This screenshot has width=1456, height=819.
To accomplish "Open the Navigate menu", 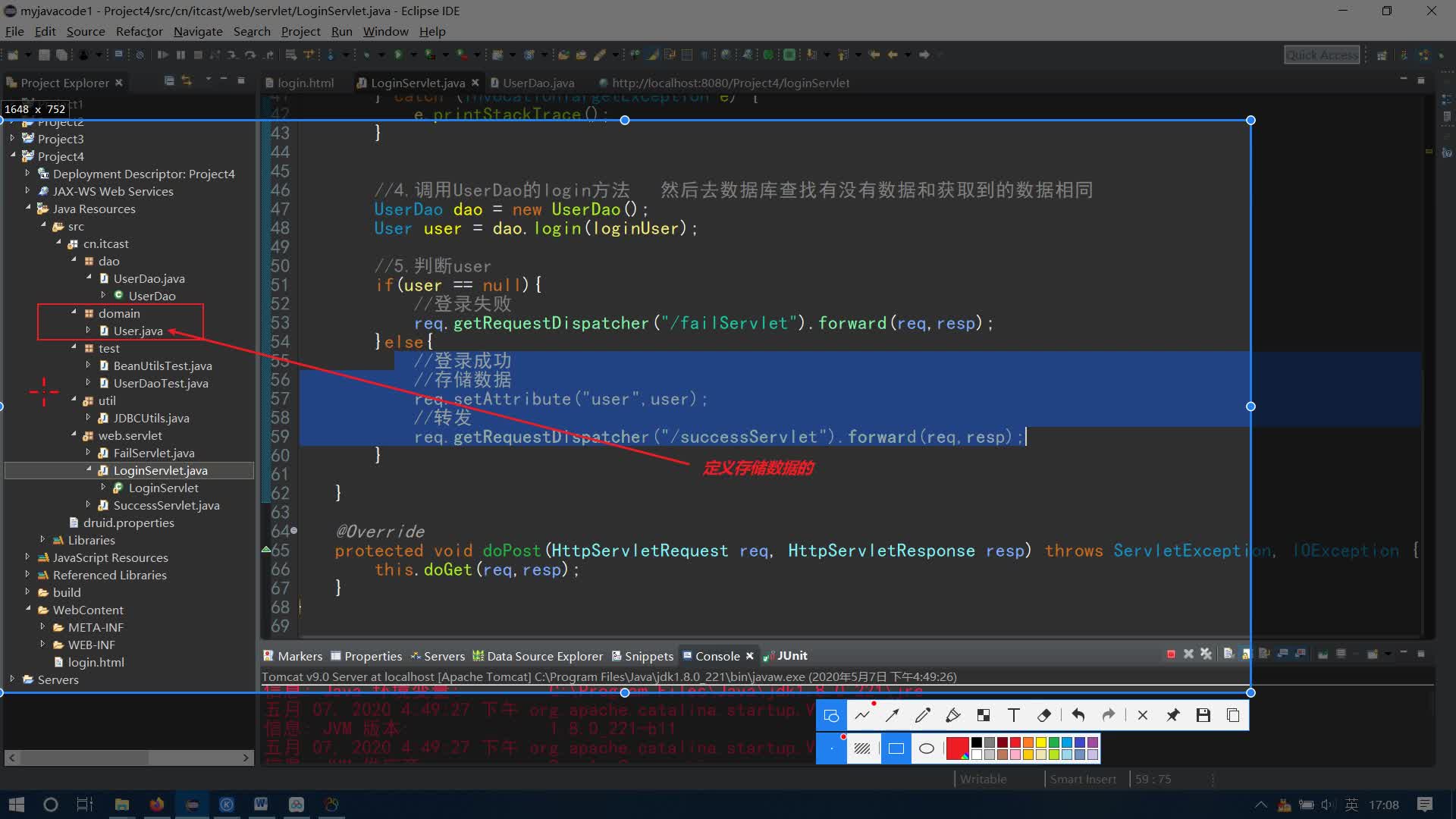I will click(198, 31).
